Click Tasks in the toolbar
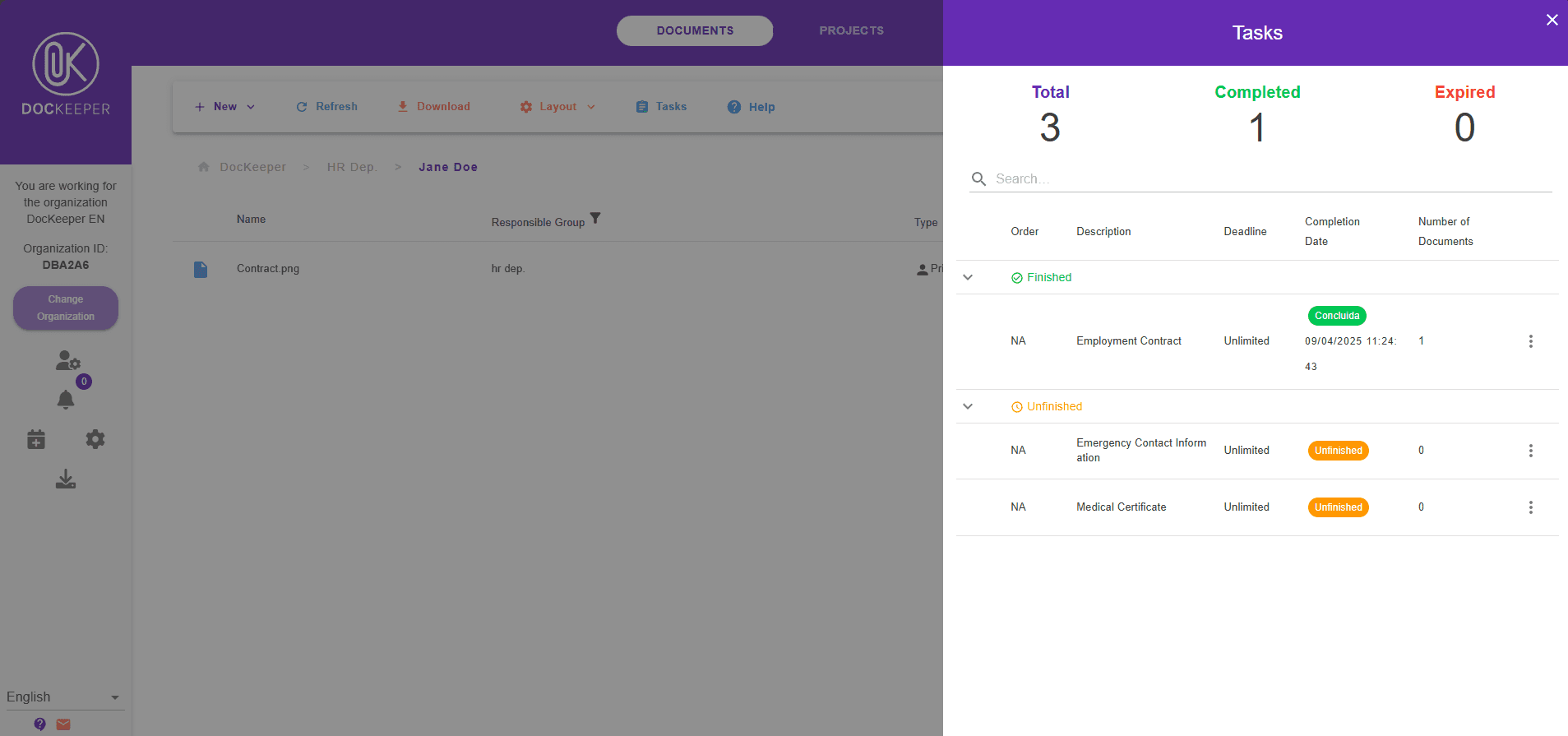 pyautogui.click(x=662, y=107)
